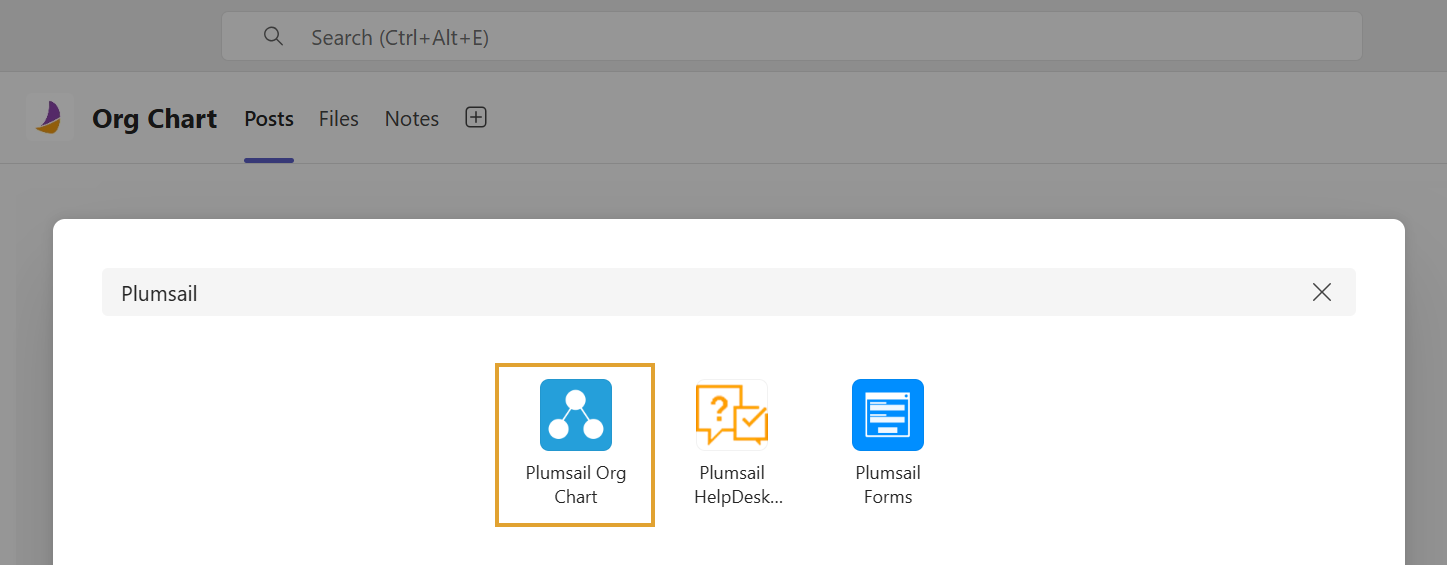Open the Files tab

pos(339,119)
